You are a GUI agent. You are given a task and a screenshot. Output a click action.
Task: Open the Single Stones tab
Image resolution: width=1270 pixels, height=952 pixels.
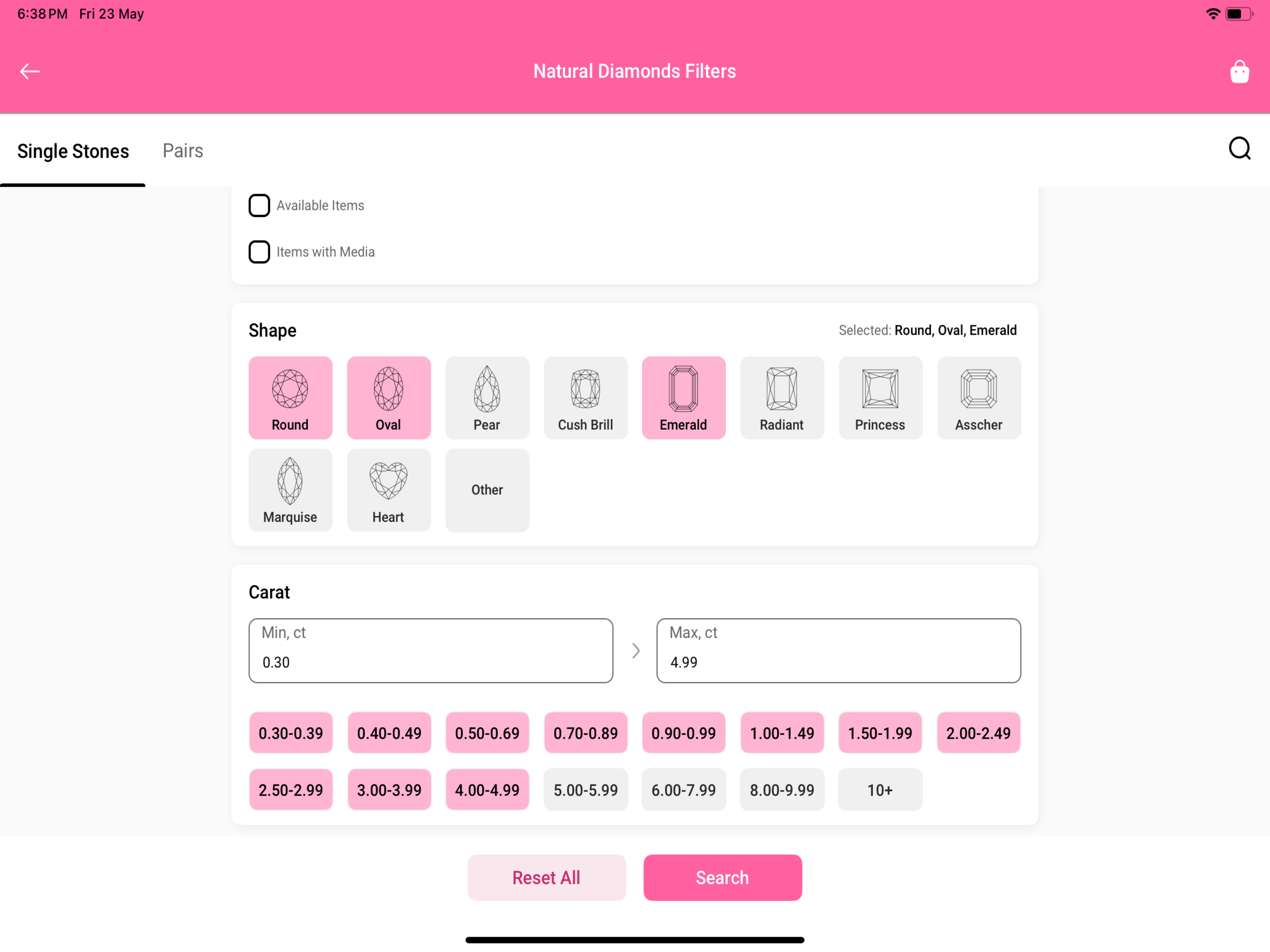[x=73, y=151]
